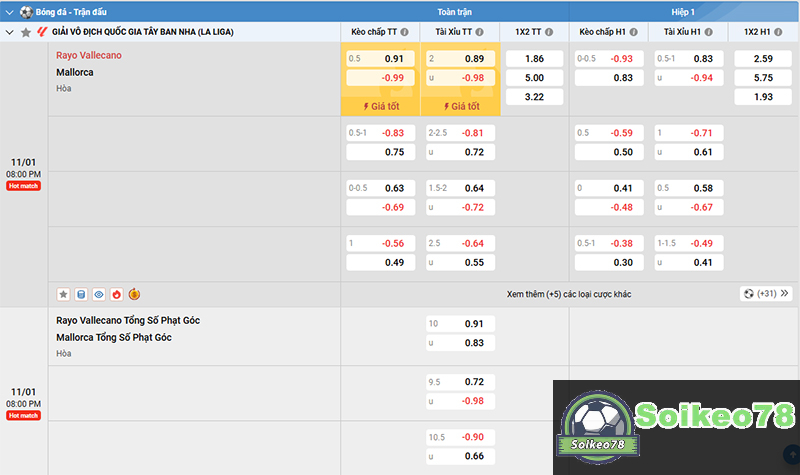Toggle the favorite star for the Rayo Vallecano match

63,294
